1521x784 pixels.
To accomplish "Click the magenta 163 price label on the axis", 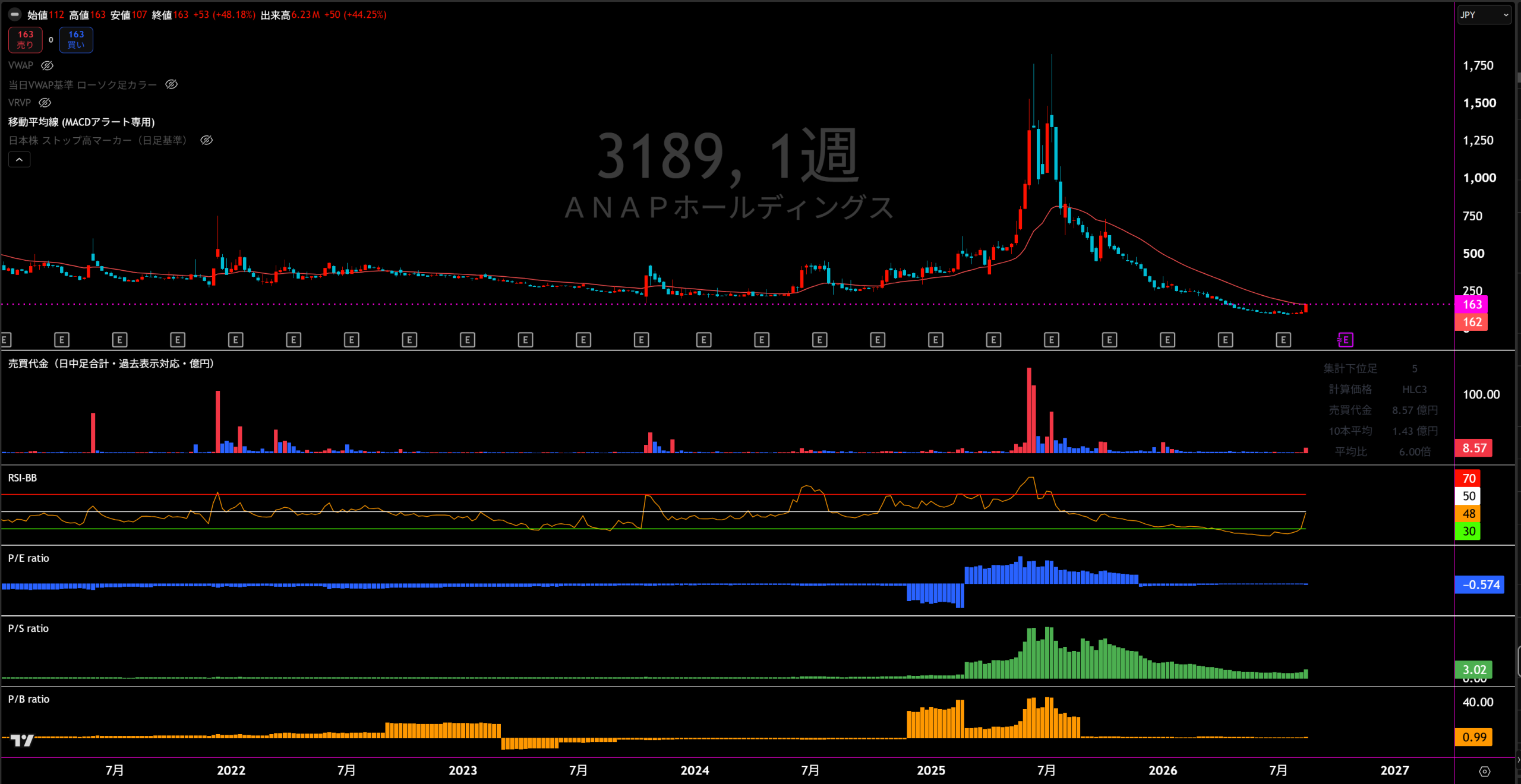I will (1472, 305).
